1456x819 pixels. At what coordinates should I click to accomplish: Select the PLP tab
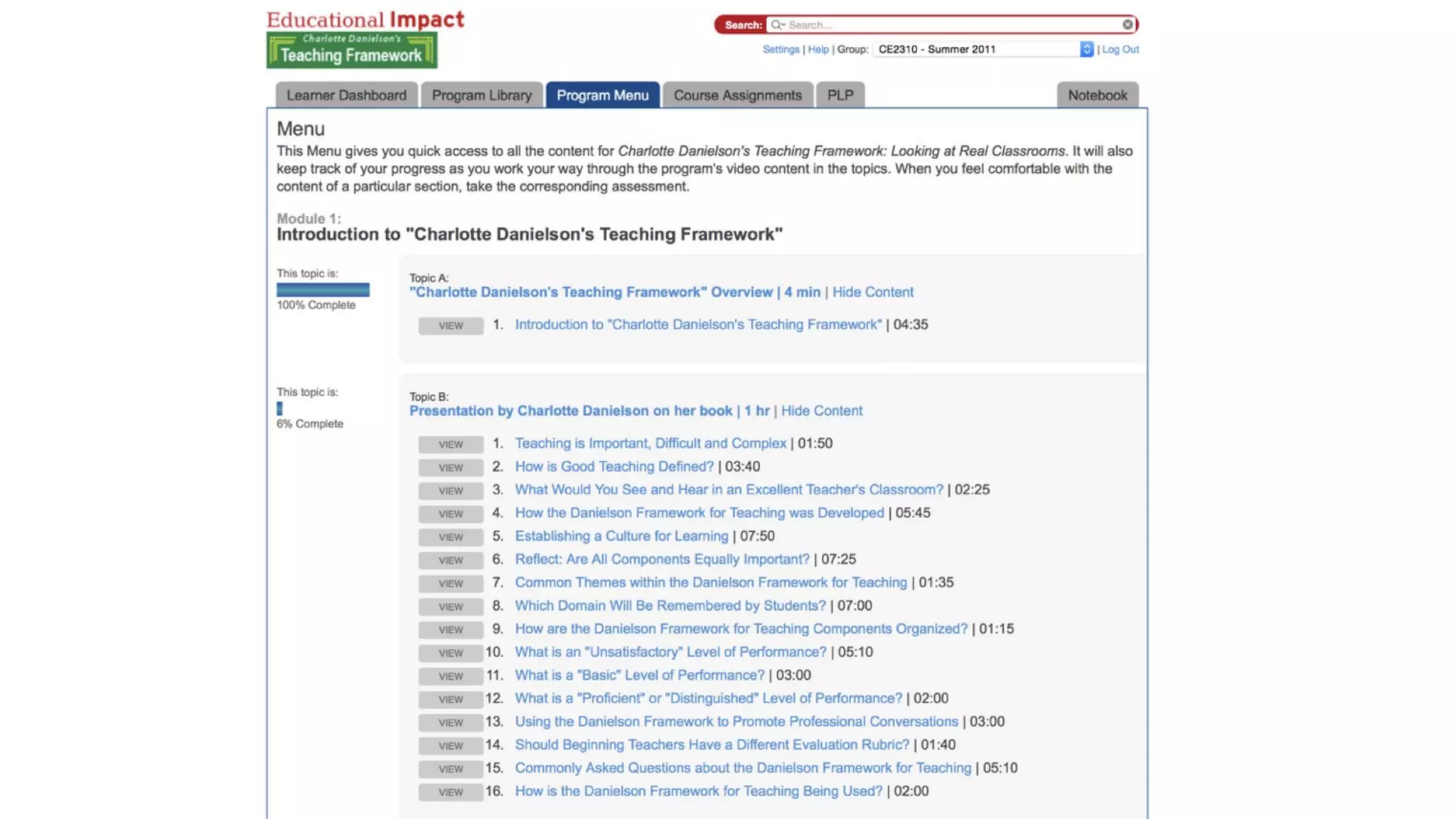[x=840, y=95]
